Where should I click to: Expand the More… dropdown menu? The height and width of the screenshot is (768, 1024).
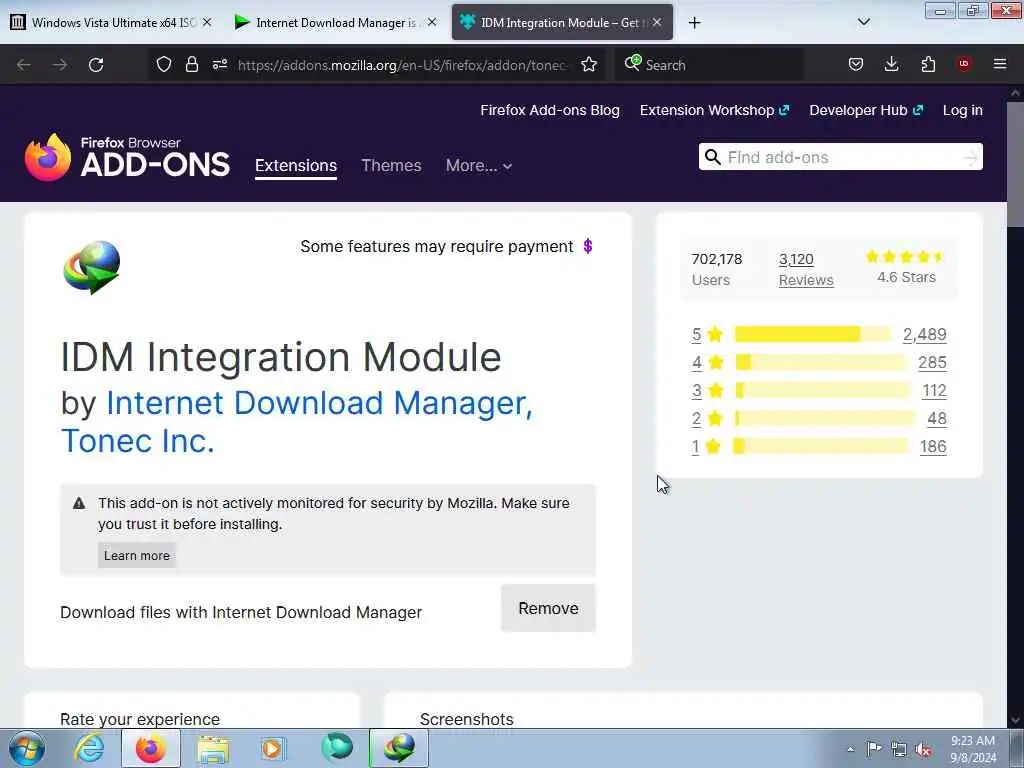pyautogui.click(x=479, y=165)
